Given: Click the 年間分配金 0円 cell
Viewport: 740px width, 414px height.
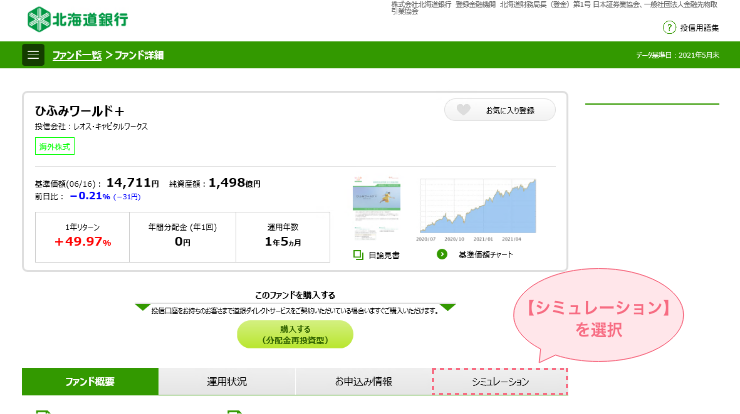Looking at the screenshot, I should tap(183, 237).
